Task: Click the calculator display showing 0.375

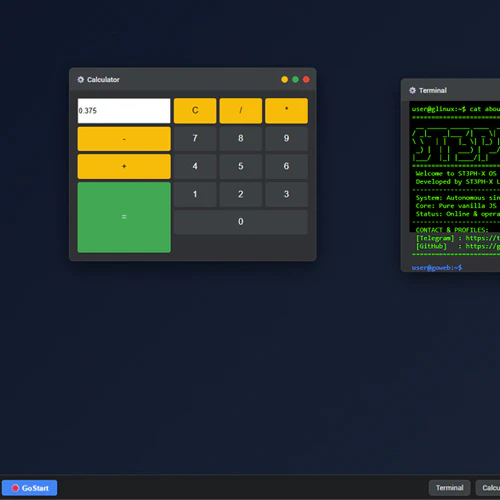Action: [124, 111]
